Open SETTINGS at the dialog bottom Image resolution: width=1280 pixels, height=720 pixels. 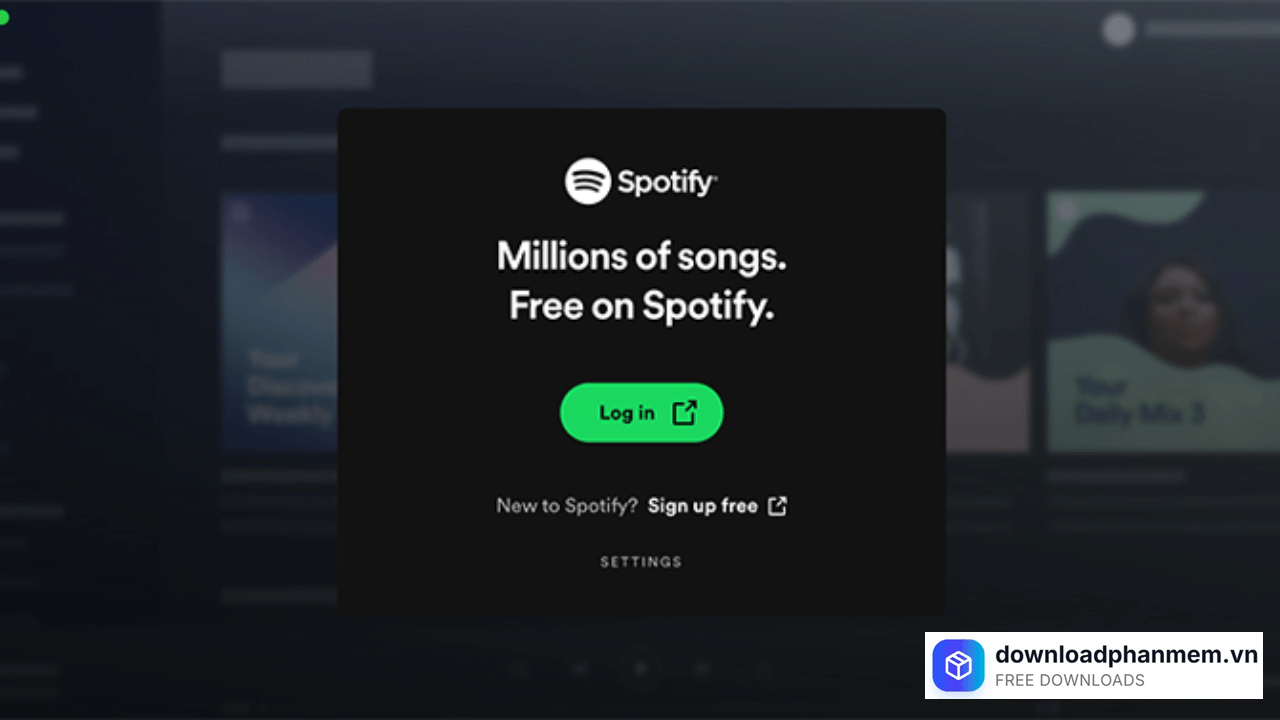point(641,562)
